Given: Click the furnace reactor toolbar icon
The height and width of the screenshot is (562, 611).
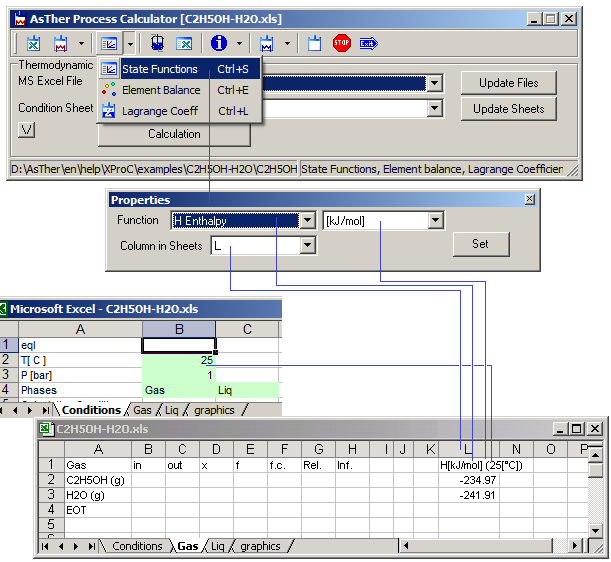Looking at the screenshot, I should (158, 44).
